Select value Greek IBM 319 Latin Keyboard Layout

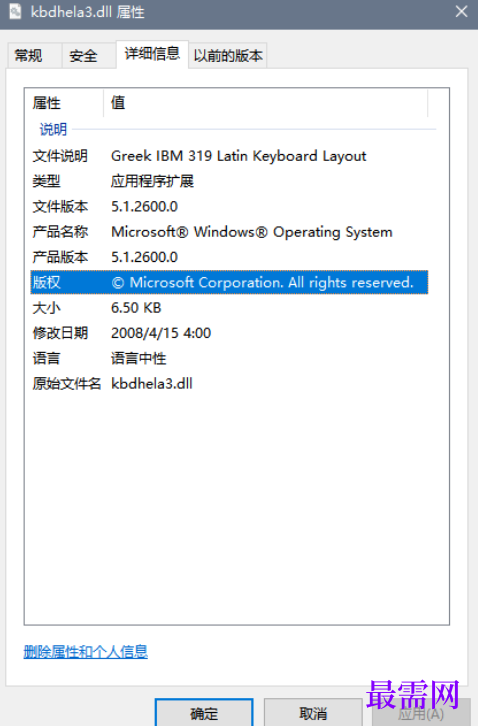tap(239, 156)
